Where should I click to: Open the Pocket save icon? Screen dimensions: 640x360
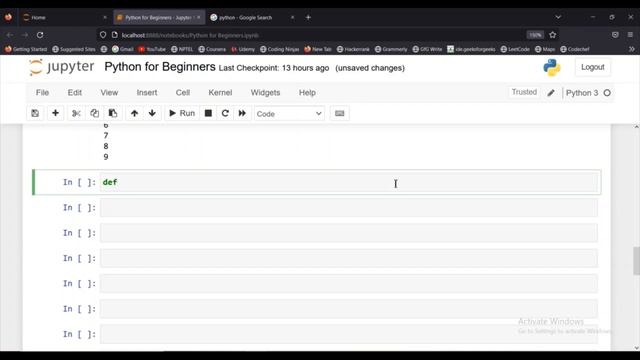(615, 35)
